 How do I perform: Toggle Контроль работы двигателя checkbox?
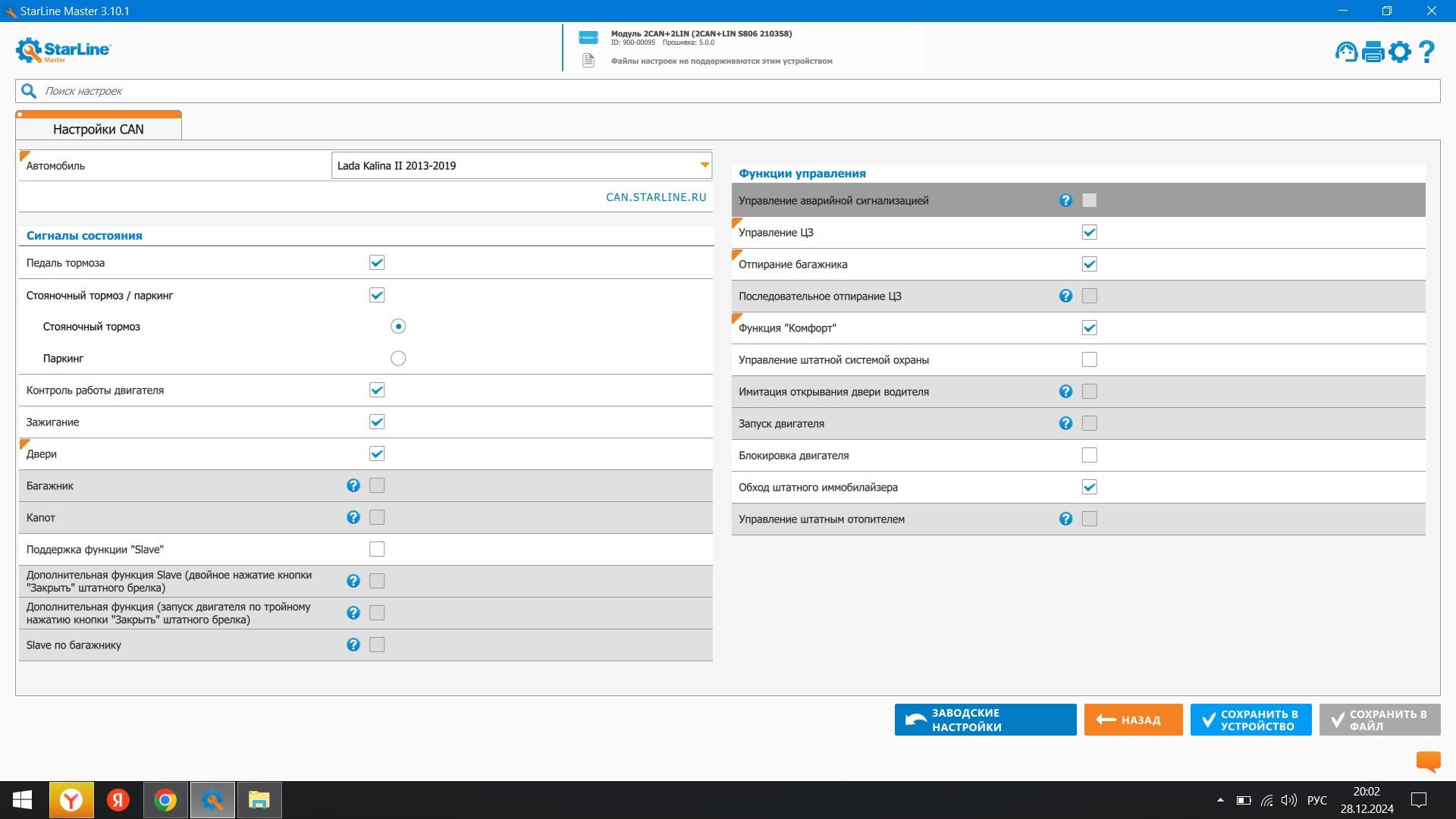pos(377,390)
